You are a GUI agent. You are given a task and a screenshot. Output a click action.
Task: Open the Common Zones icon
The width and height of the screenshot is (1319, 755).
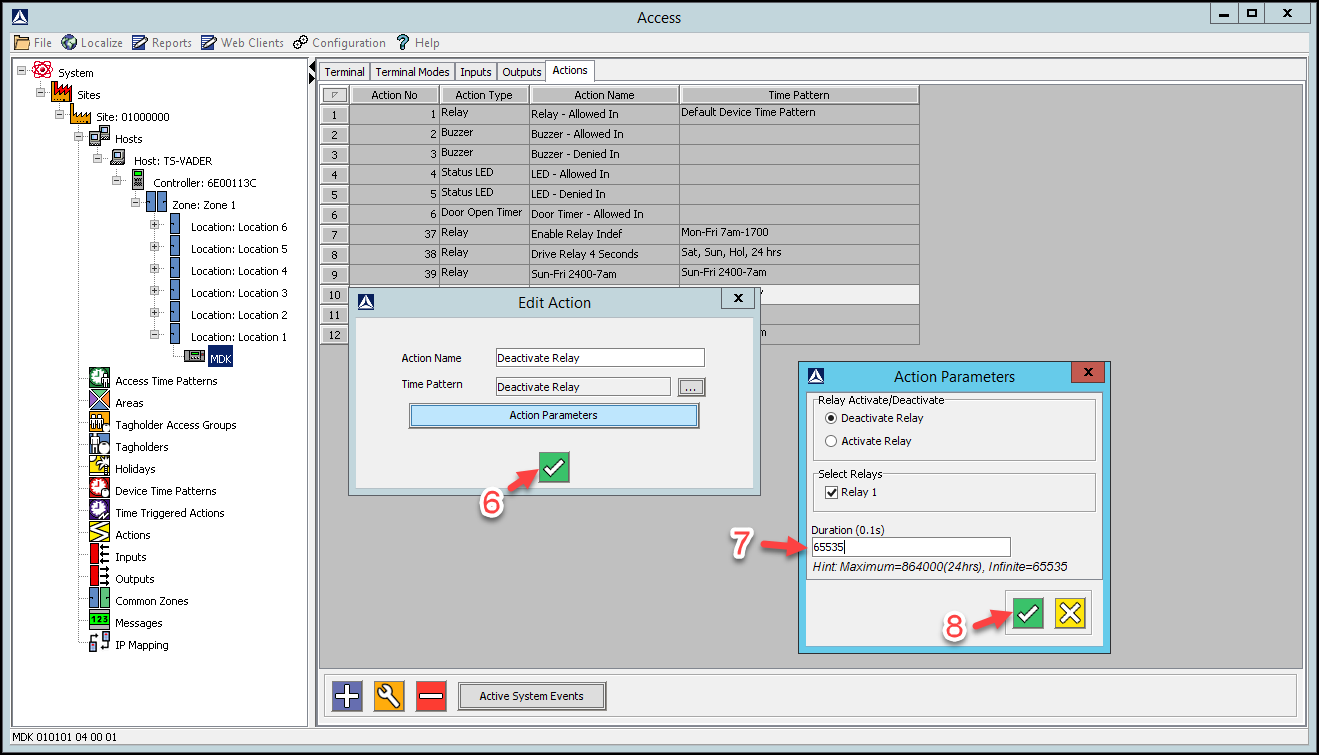point(99,599)
